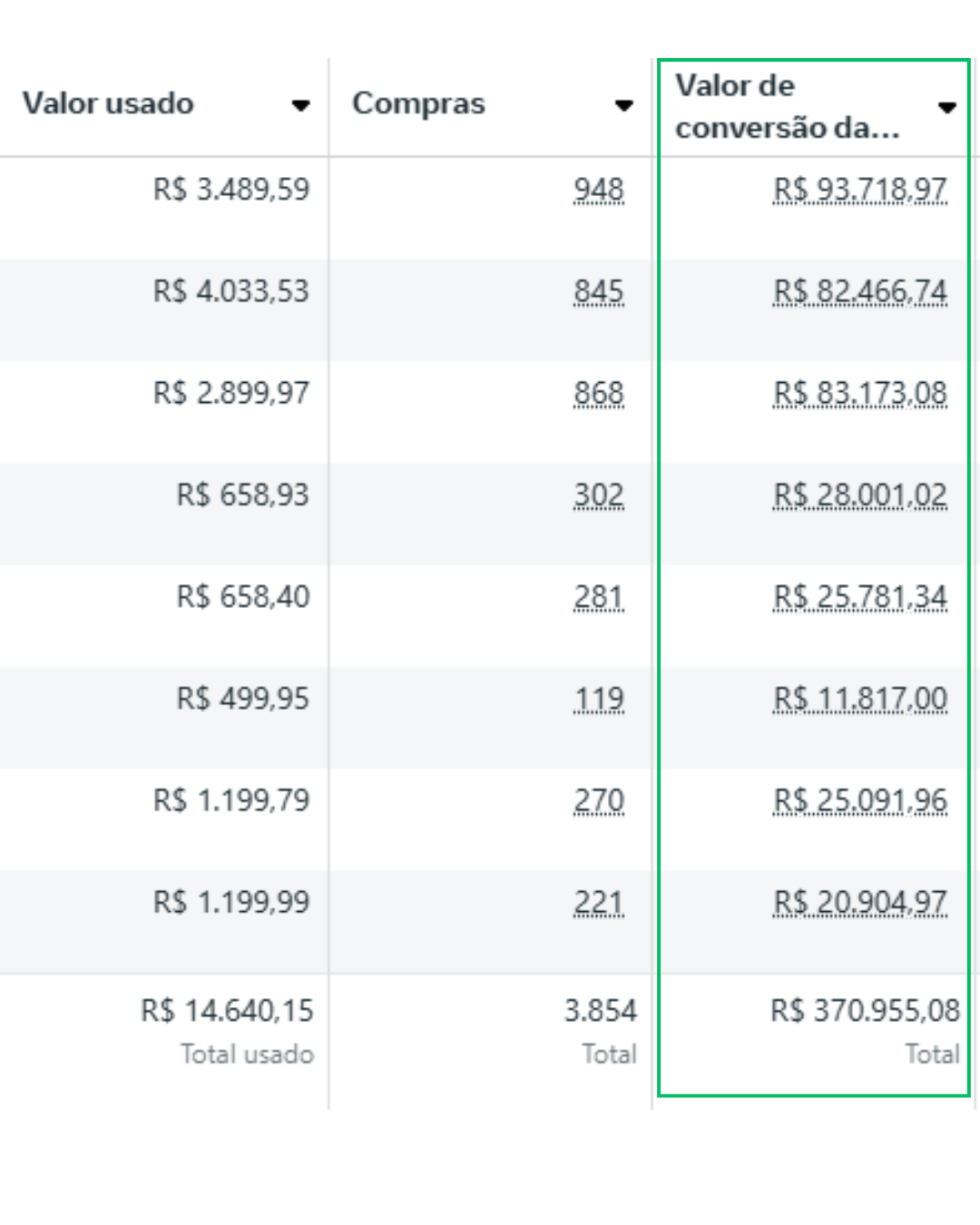This screenshot has width=980, height=1225.
Task: Open the R$ 82.466,74 conversion value
Action: pos(860,291)
